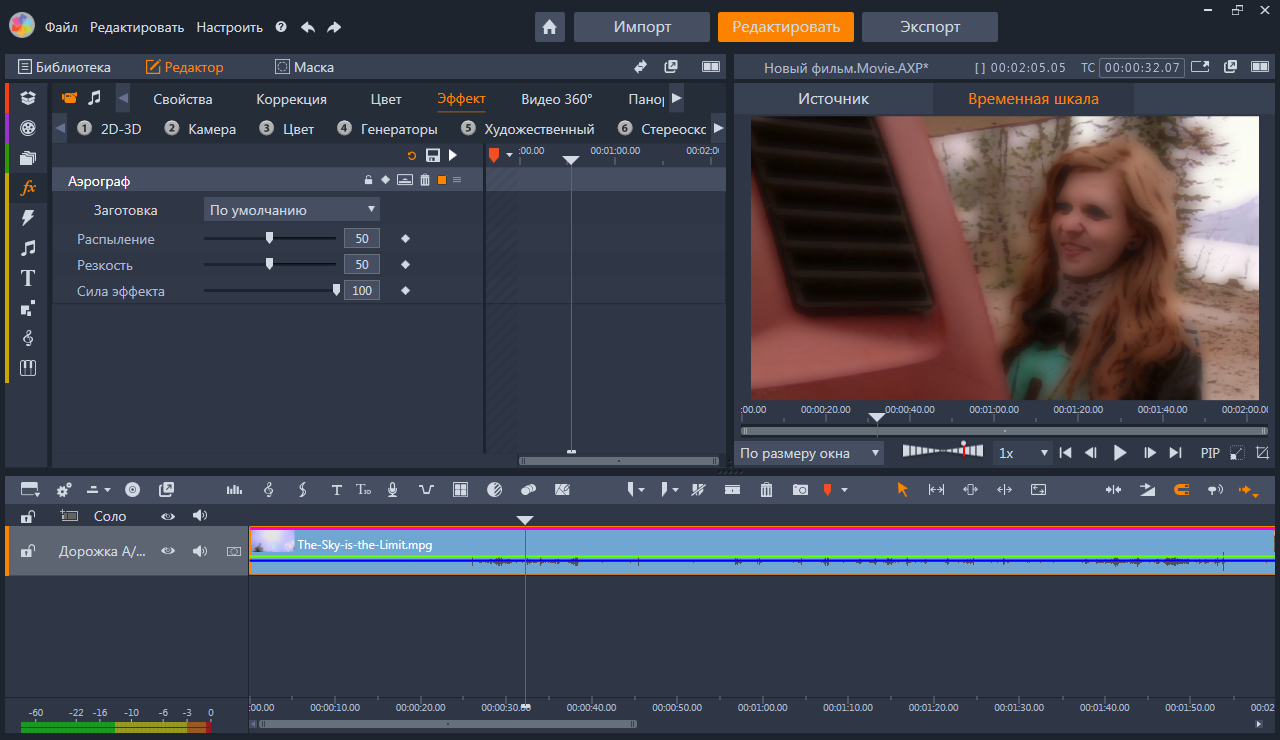
Task: Open the voice-over microphone tool
Action: (x=393, y=489)
